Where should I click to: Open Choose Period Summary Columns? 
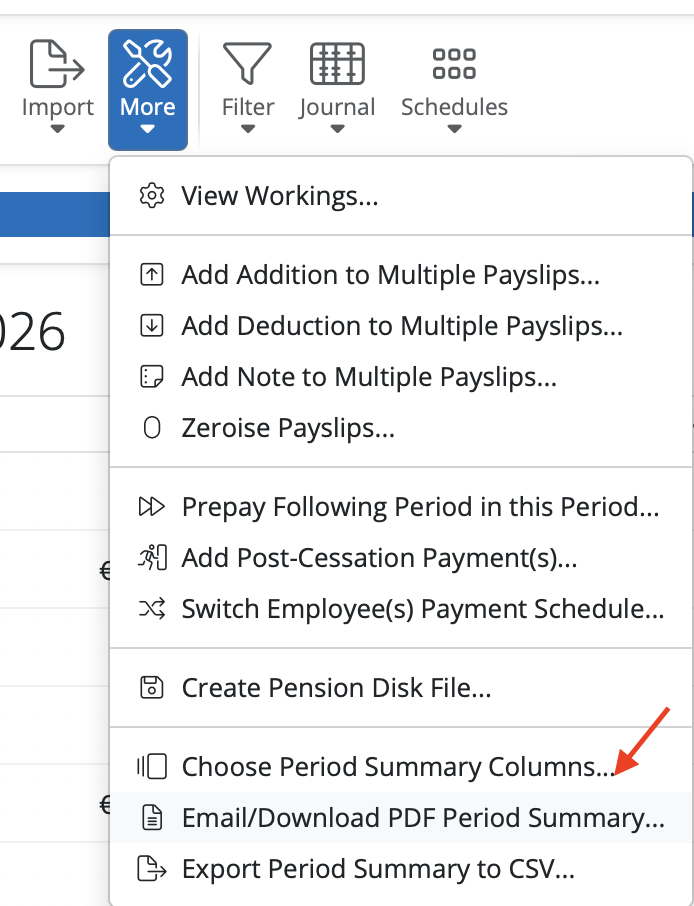pos(398,767)
